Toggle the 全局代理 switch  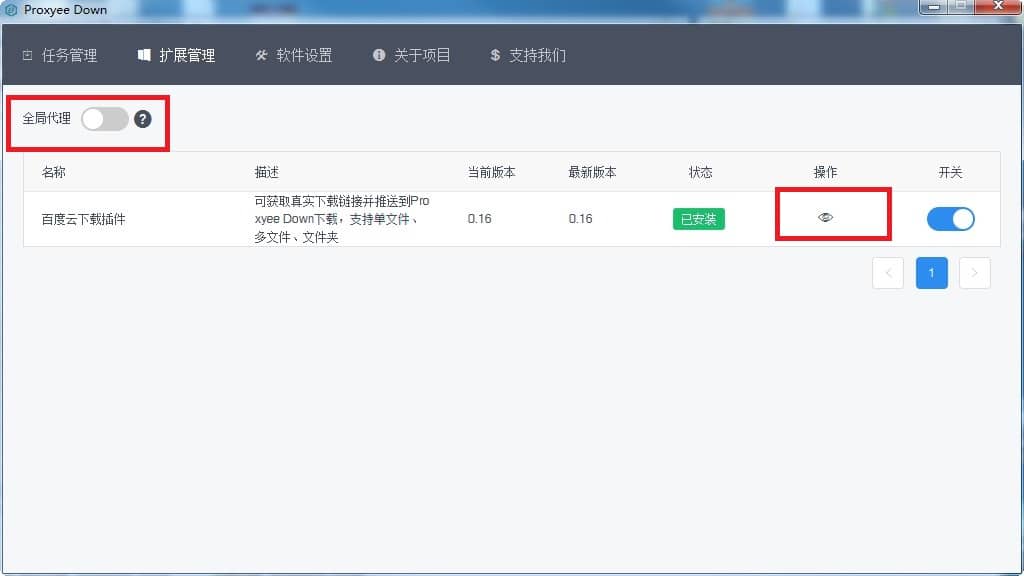(104, 119)
